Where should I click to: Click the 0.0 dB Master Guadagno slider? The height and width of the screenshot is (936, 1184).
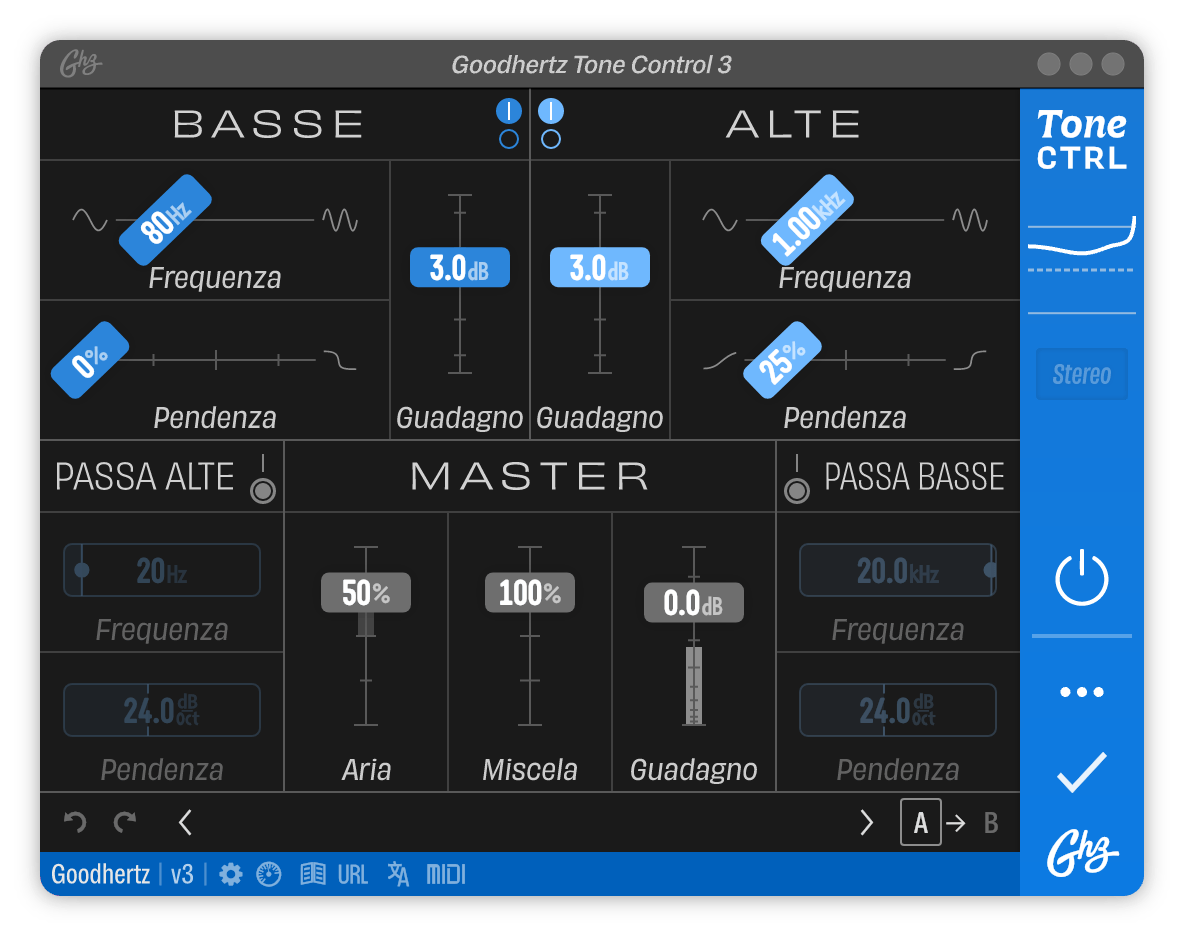[x=694, y=603]
